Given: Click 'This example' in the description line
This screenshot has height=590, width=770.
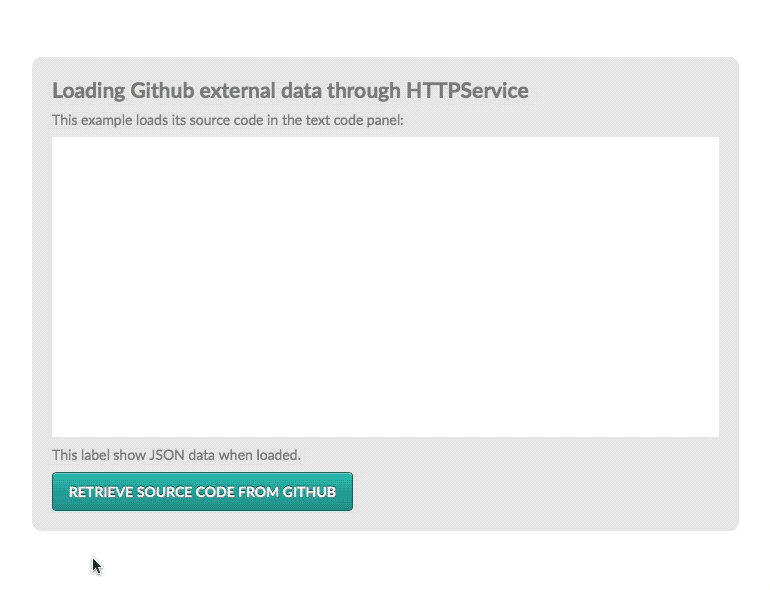Looking at the screenshot, I should coord(89,121).
